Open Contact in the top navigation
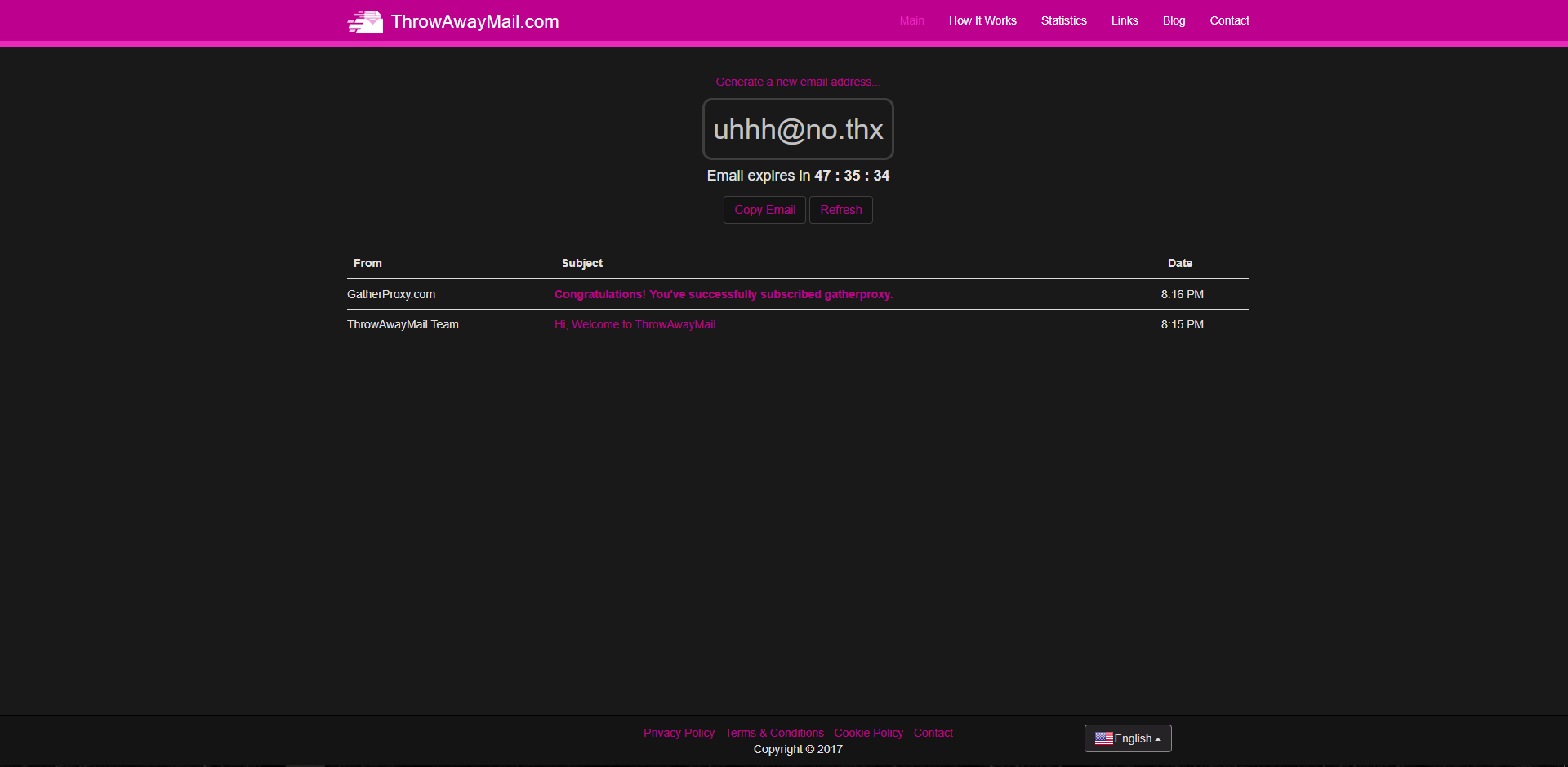The image size is (1568, 767). pyautogui.click(x=1229, y=20)
